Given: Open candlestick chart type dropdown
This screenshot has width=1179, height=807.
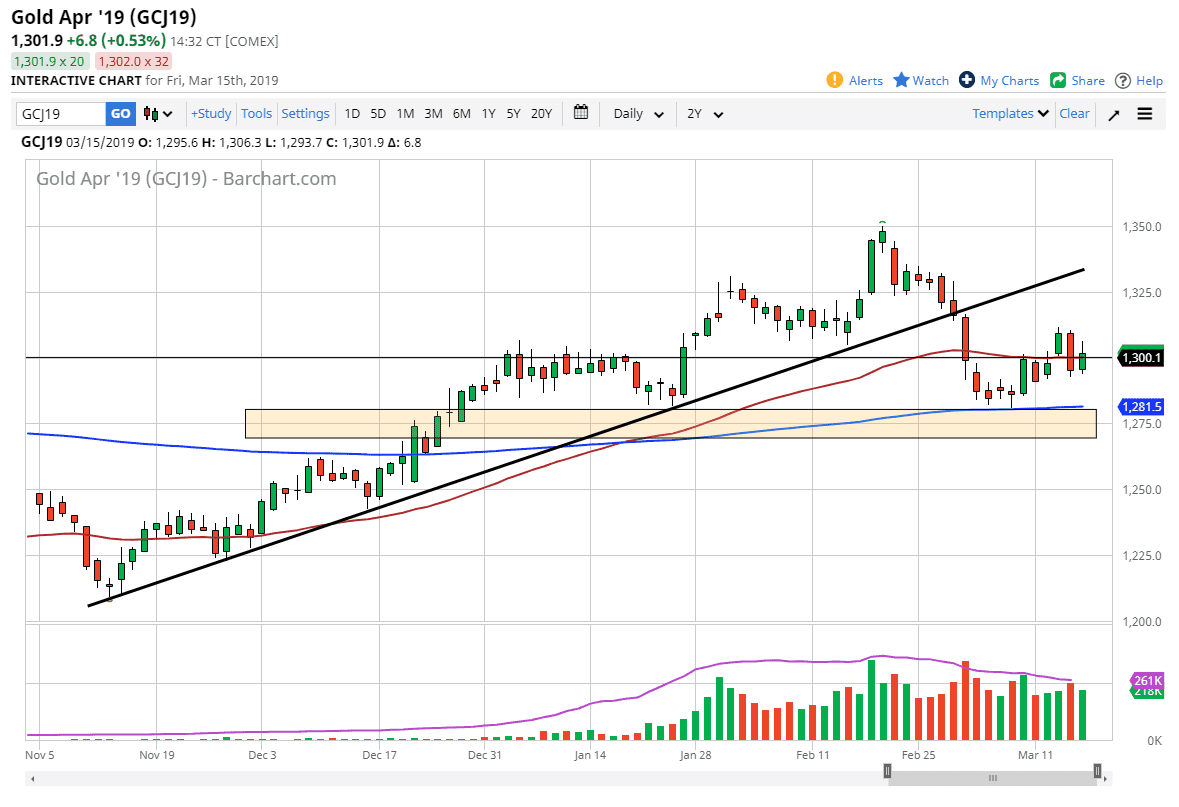Looking at the screenshot, I should [158, 114].
